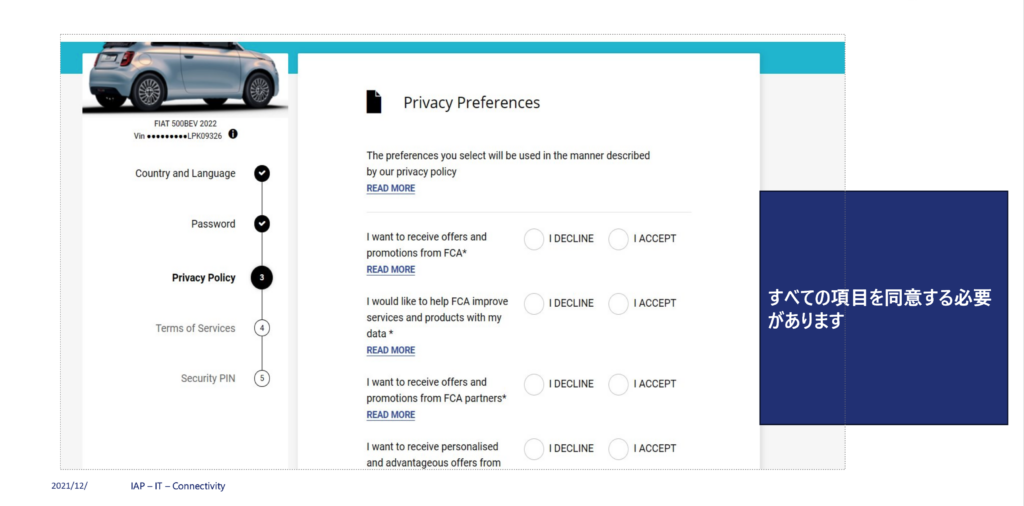This screenshot has width=1024, height=506.
Task: Select I DECLINE for improving services with data
Action: pos(534,304)
